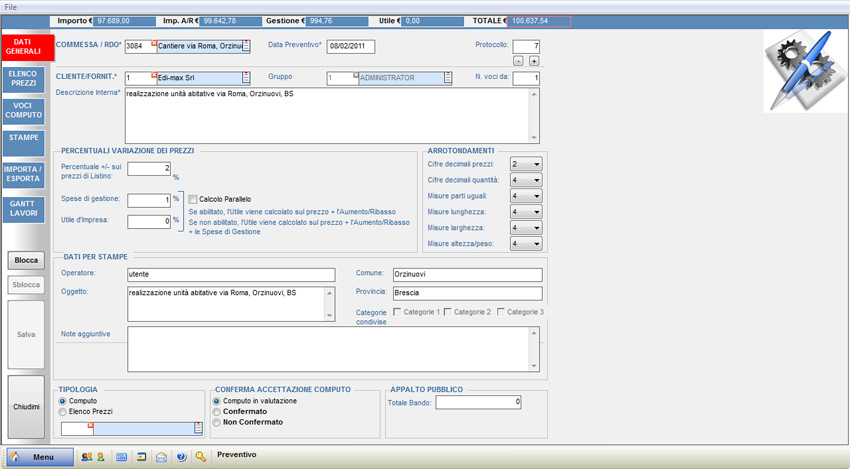
Task: Click the single user icon in bottom toolbar
Action: tap(100, 457)
